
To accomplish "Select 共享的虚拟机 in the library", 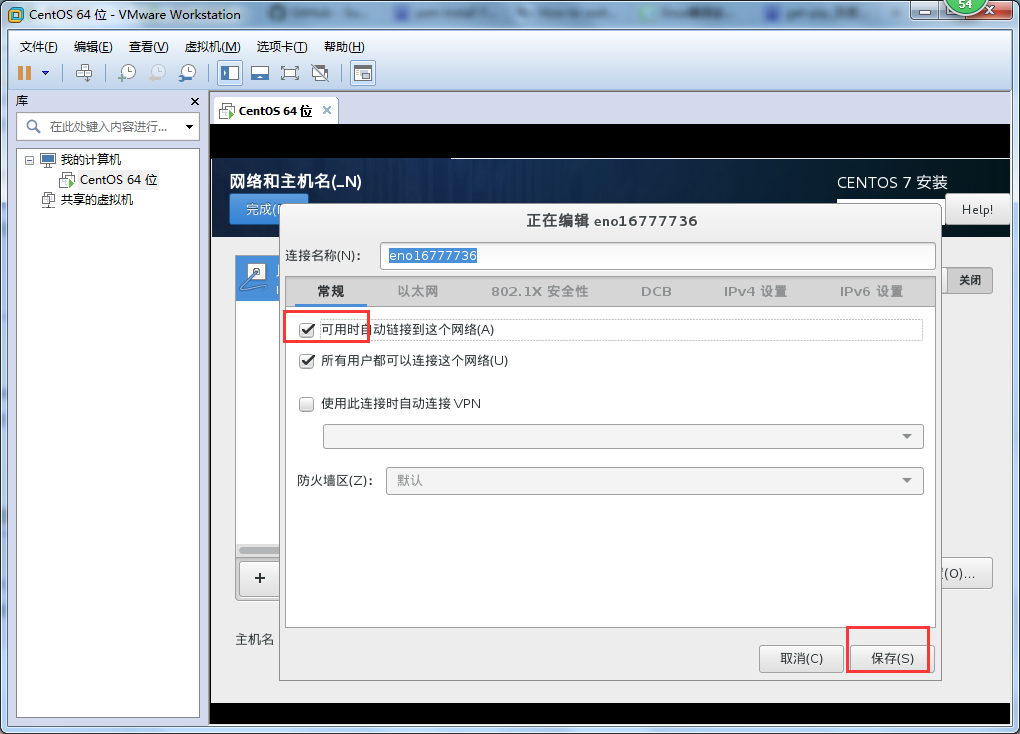I will (x=96, y=200).
